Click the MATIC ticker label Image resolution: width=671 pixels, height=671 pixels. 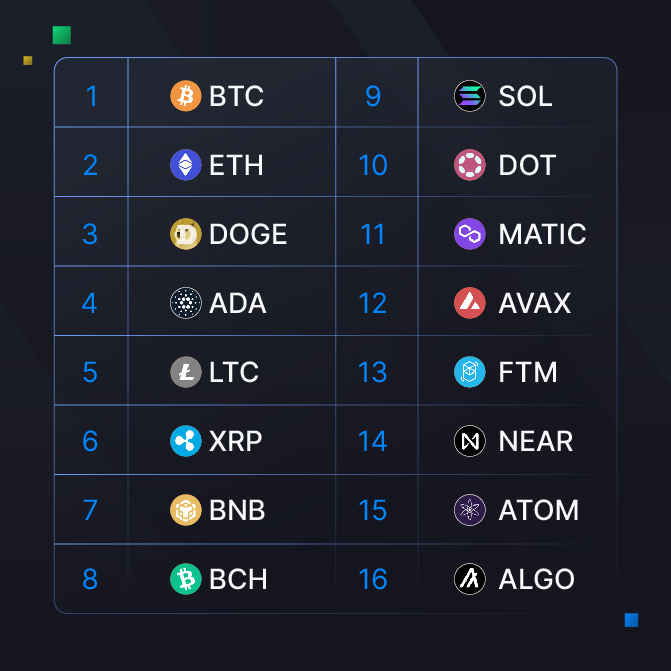[x=542, y=234]
